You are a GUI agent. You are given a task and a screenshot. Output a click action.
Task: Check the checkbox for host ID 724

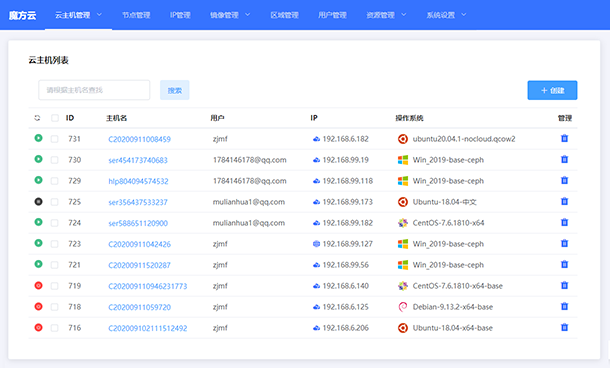54,223
